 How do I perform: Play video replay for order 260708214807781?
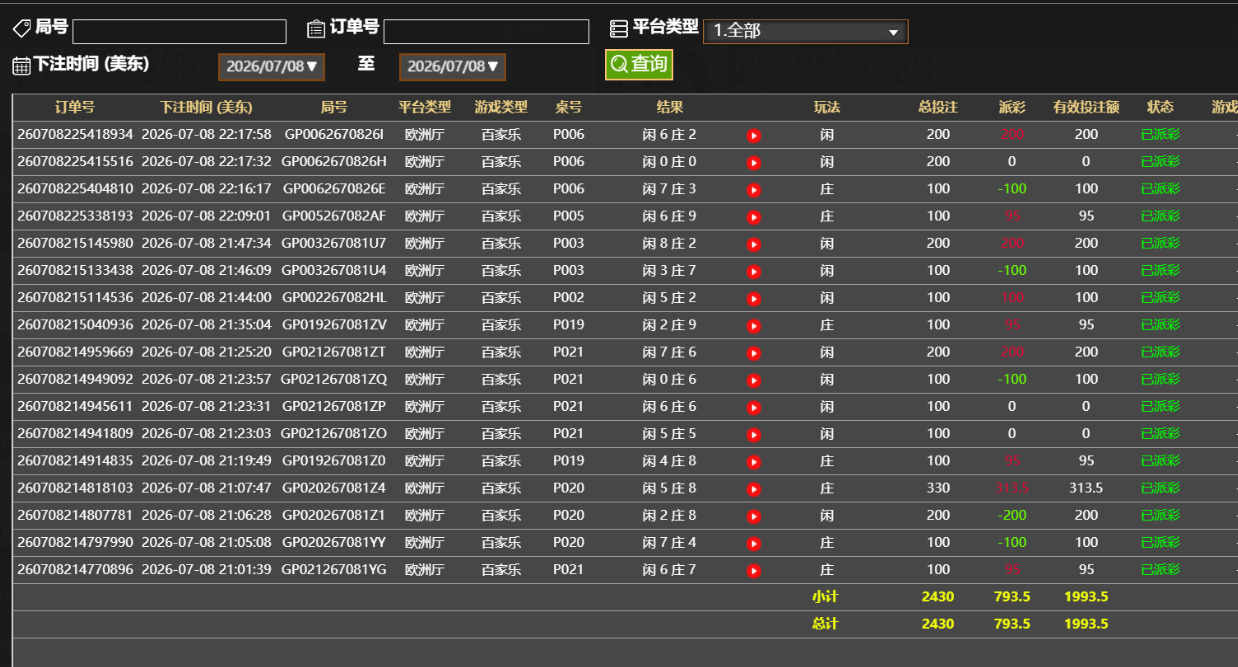point(754,515)
